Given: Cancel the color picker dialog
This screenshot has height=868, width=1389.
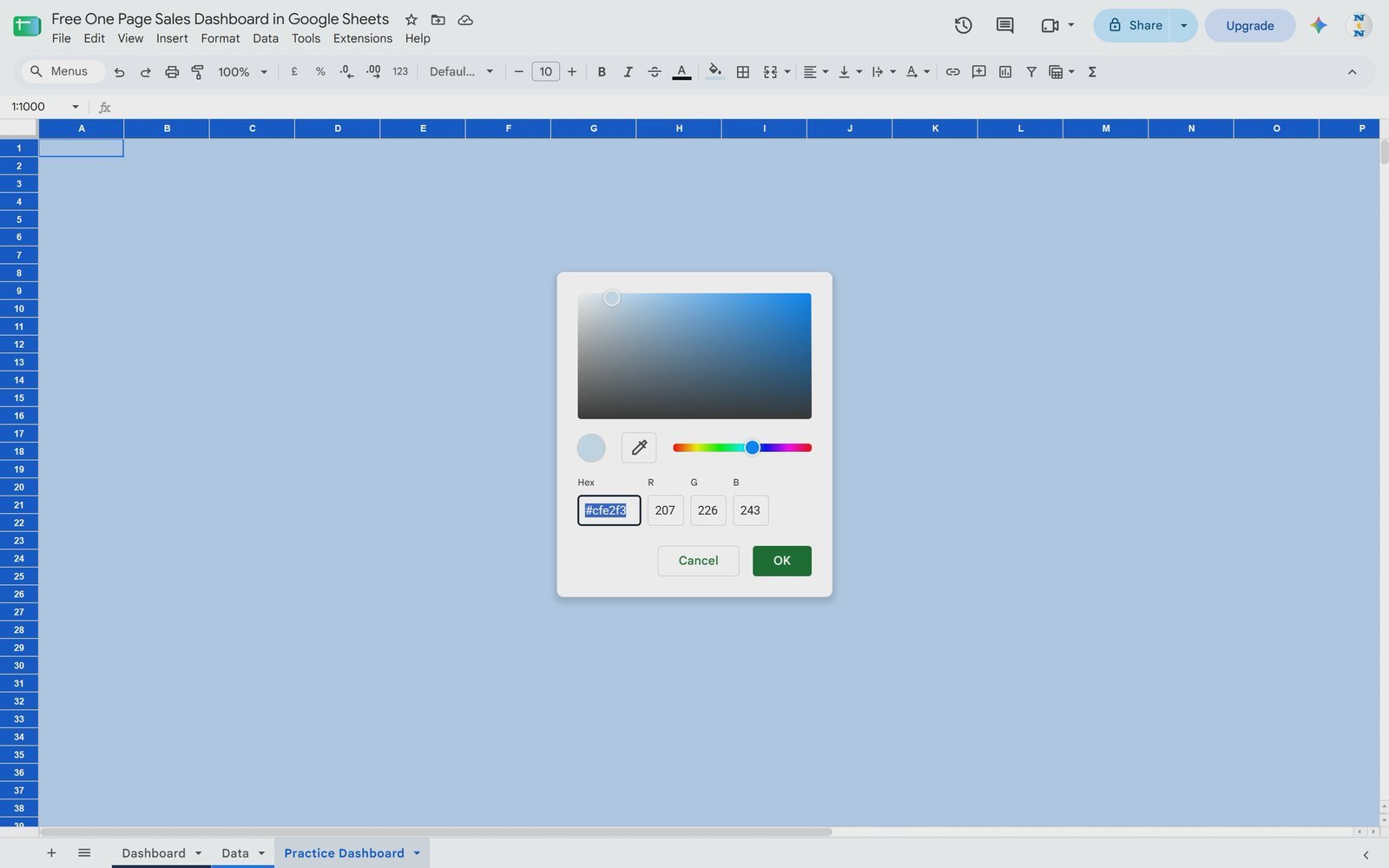Looking at the screenshot, I should (x=698, y=561).
